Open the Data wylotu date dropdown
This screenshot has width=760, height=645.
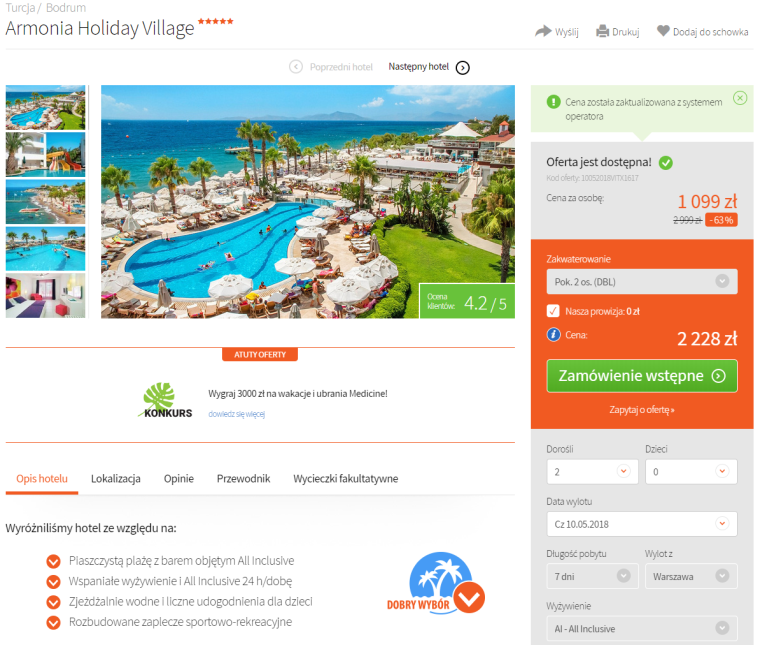642,524
